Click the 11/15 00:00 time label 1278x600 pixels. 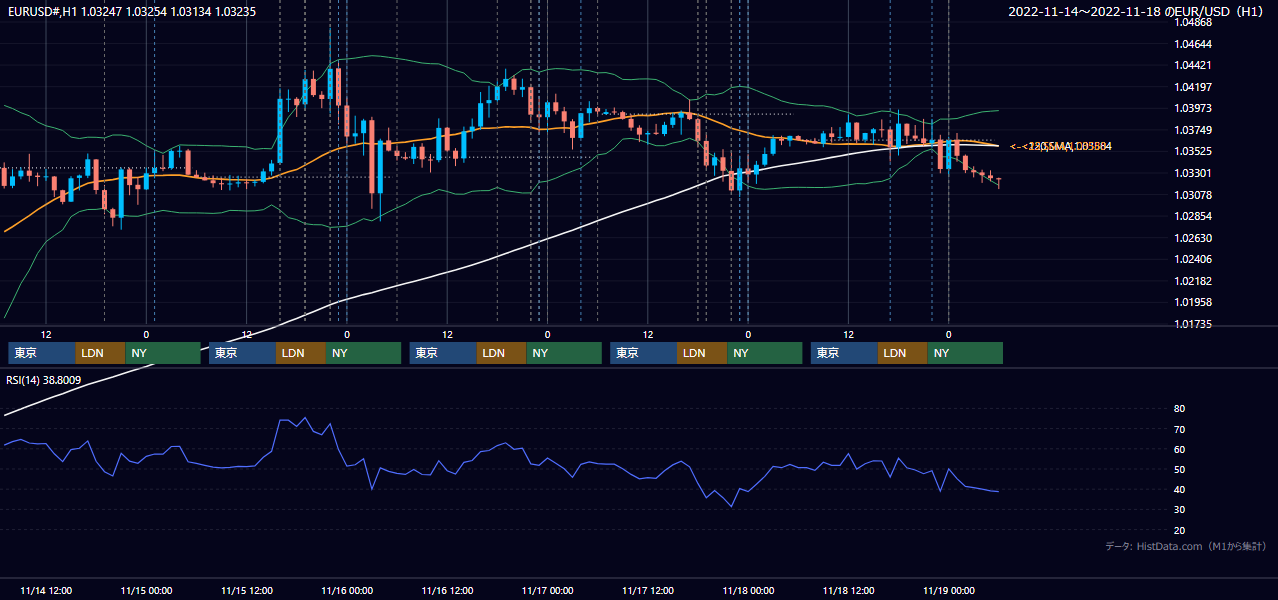146,590
